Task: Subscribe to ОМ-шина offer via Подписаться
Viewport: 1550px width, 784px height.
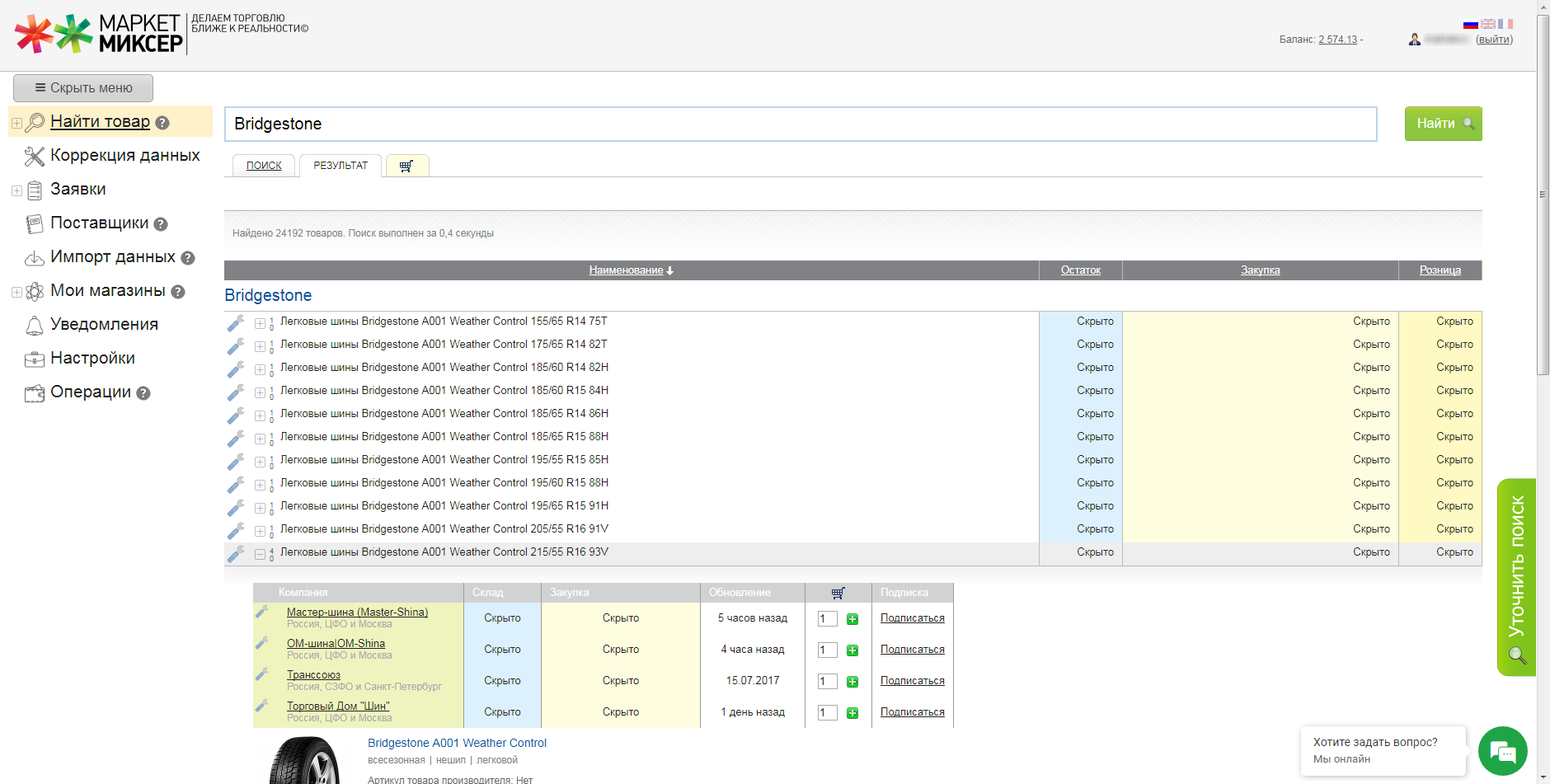Action: point(912,650)
